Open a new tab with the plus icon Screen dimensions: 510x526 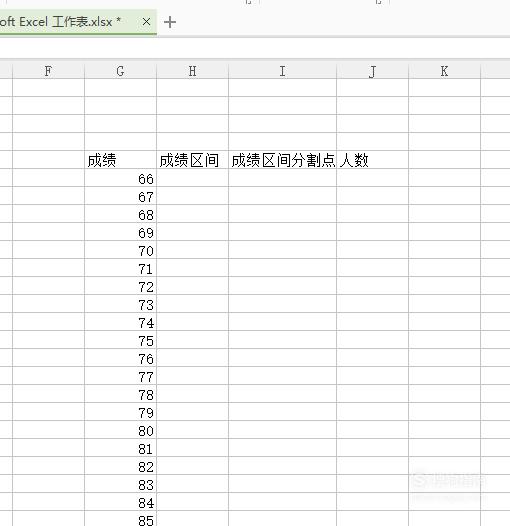tap(170, 22)
